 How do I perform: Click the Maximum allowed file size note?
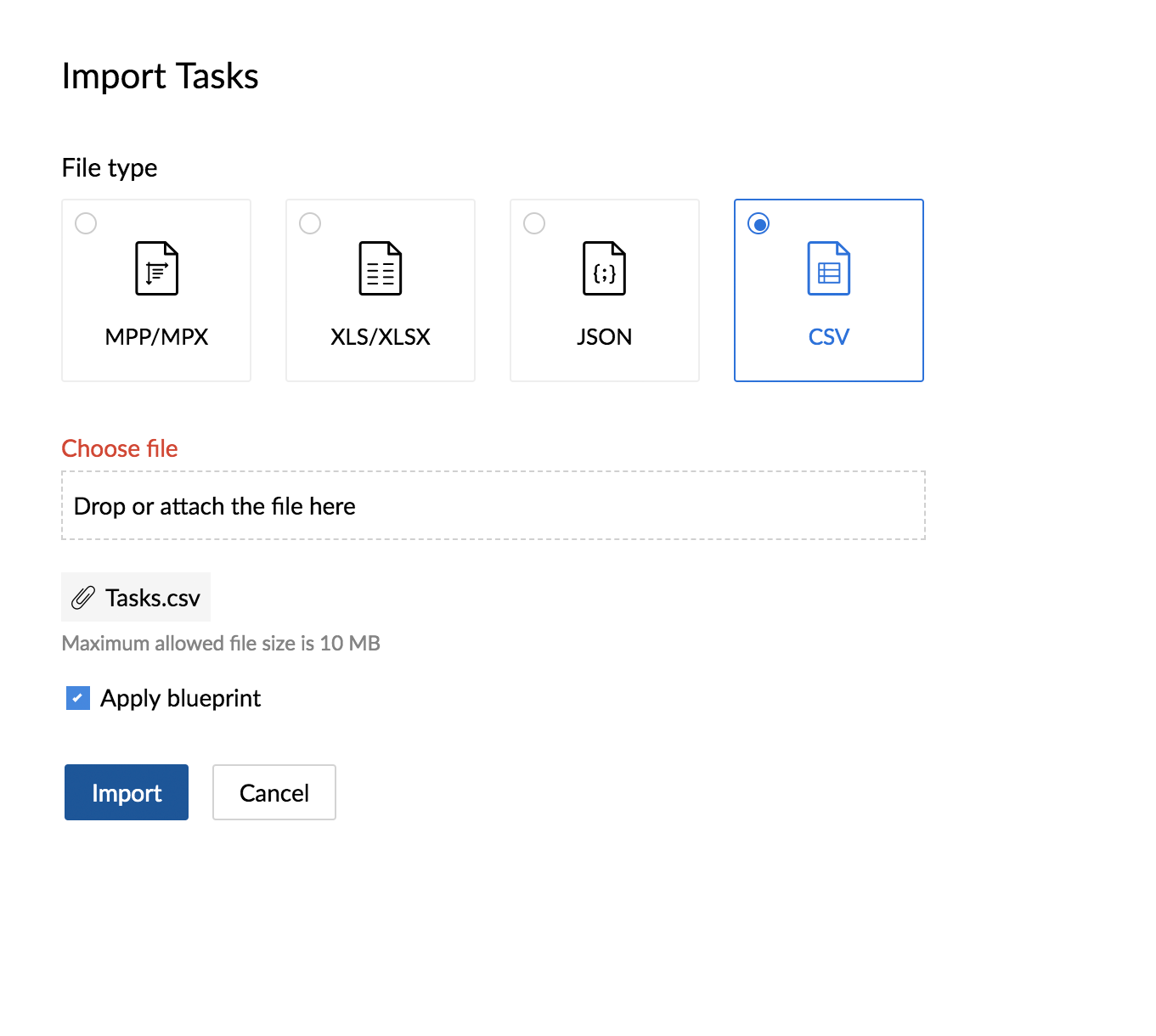pos(221,643)
